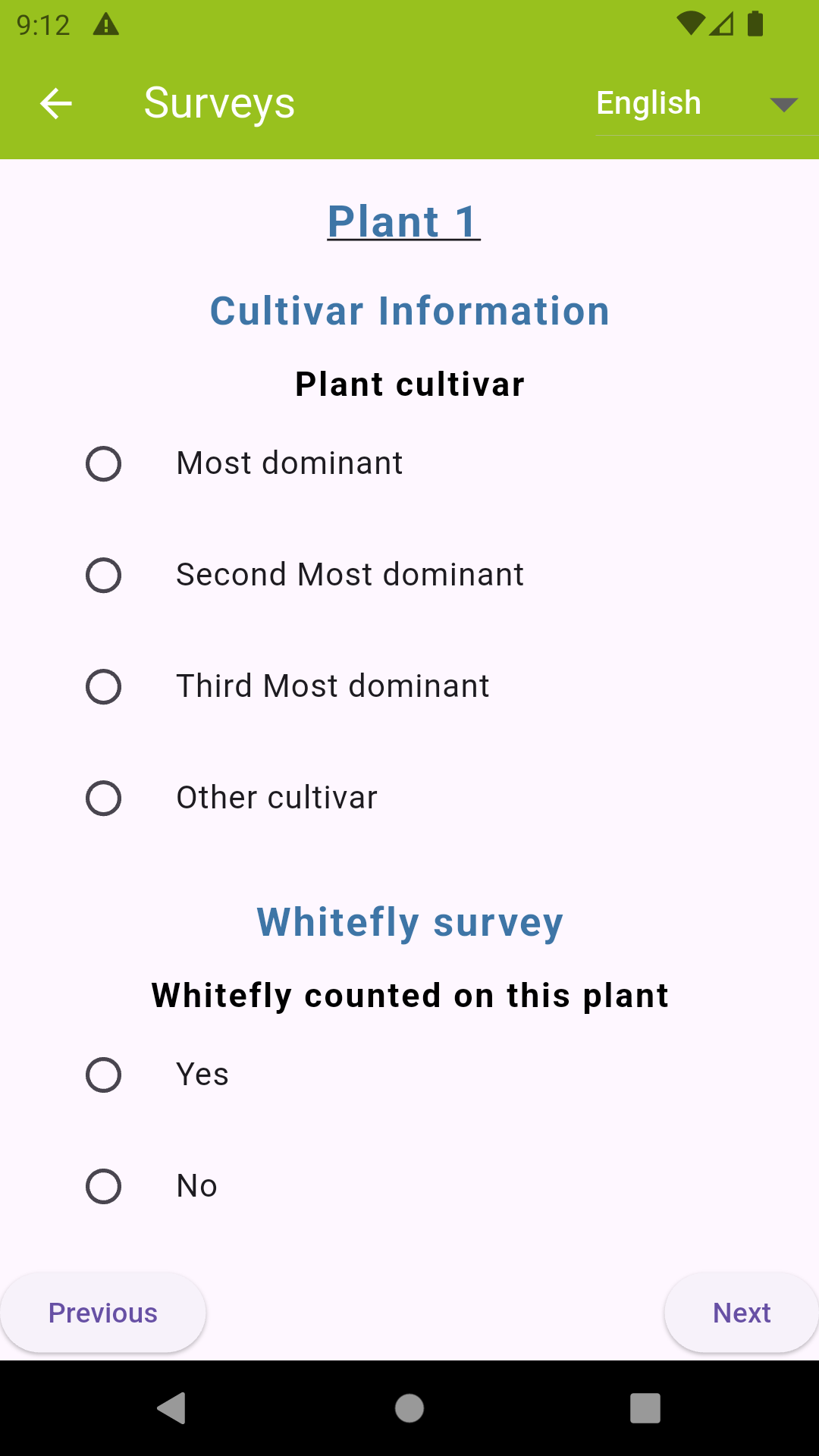Screen dimensions: 819x1456
Task: Tap the back arrow in the header
Action: click(x=56, y=103)
